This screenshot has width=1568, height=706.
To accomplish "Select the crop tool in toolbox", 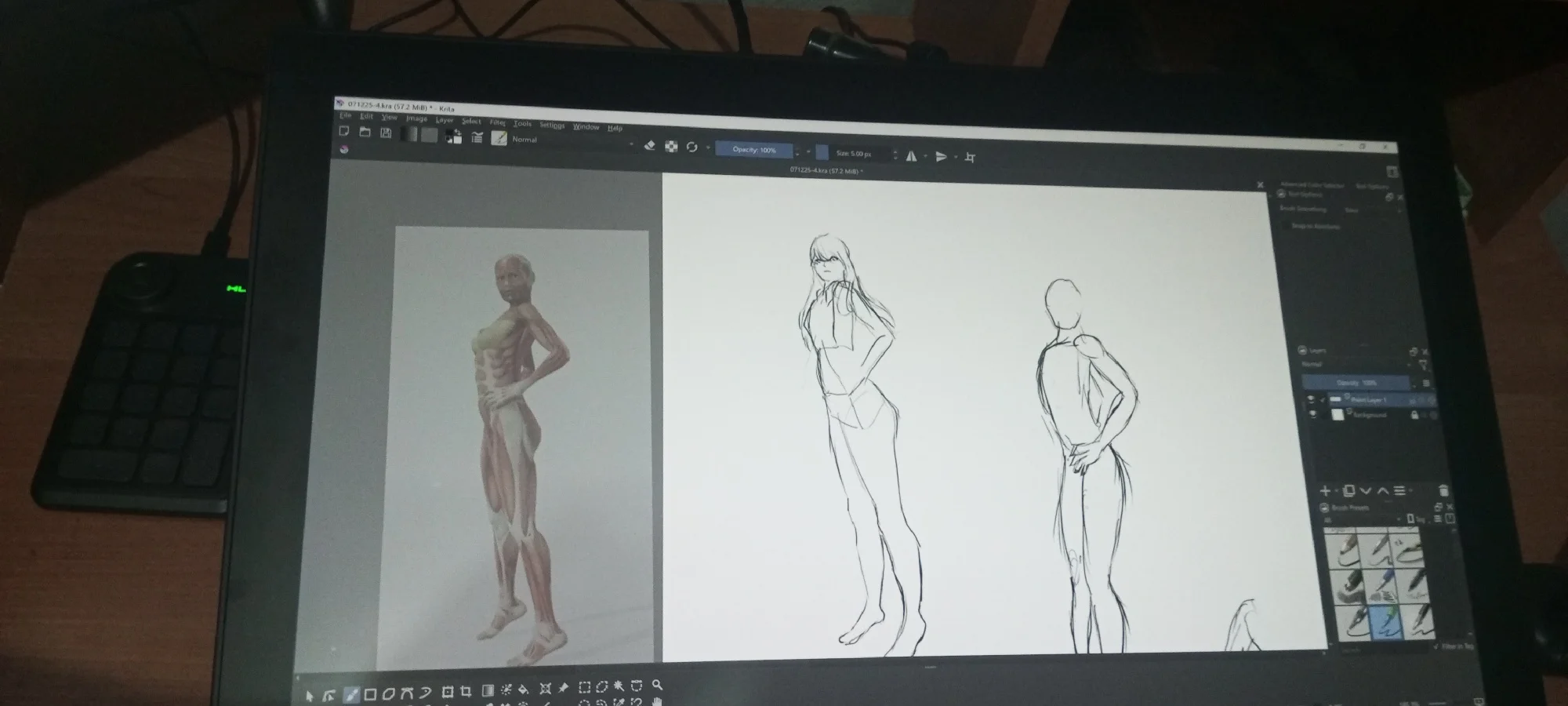I will (x=466, y=692).
